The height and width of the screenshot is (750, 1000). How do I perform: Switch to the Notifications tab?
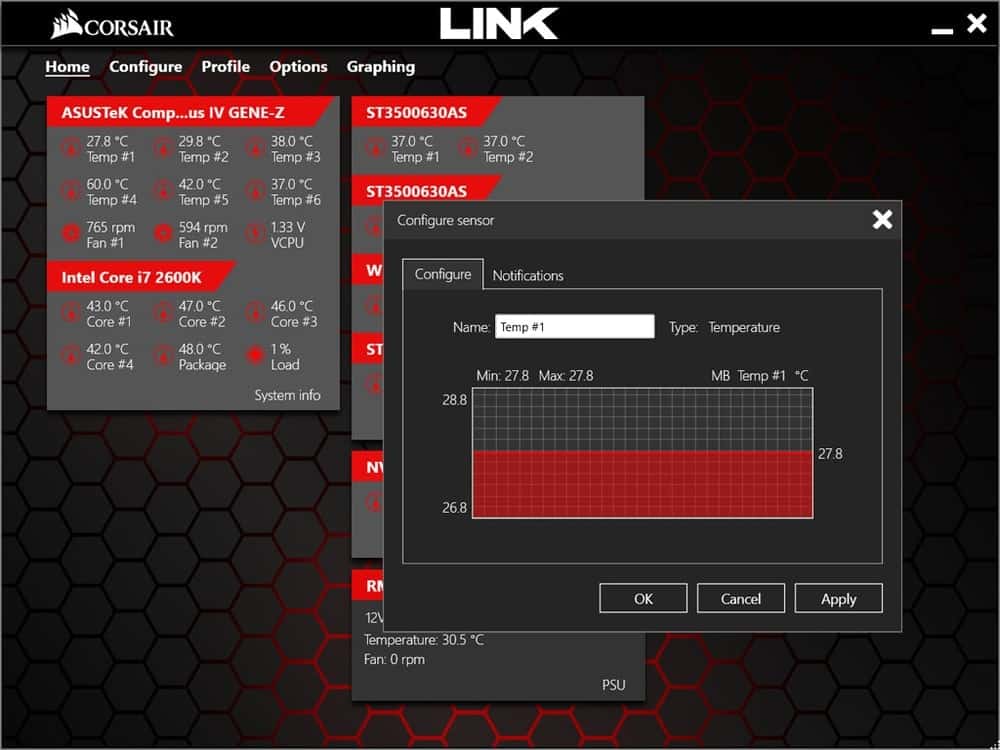click(528, 276)
